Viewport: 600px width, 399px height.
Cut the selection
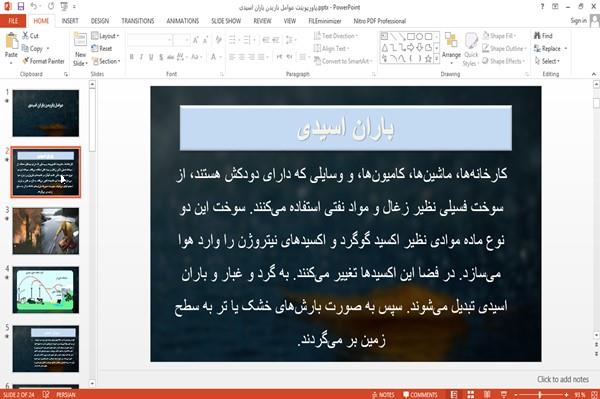click(x=31, y=36)
